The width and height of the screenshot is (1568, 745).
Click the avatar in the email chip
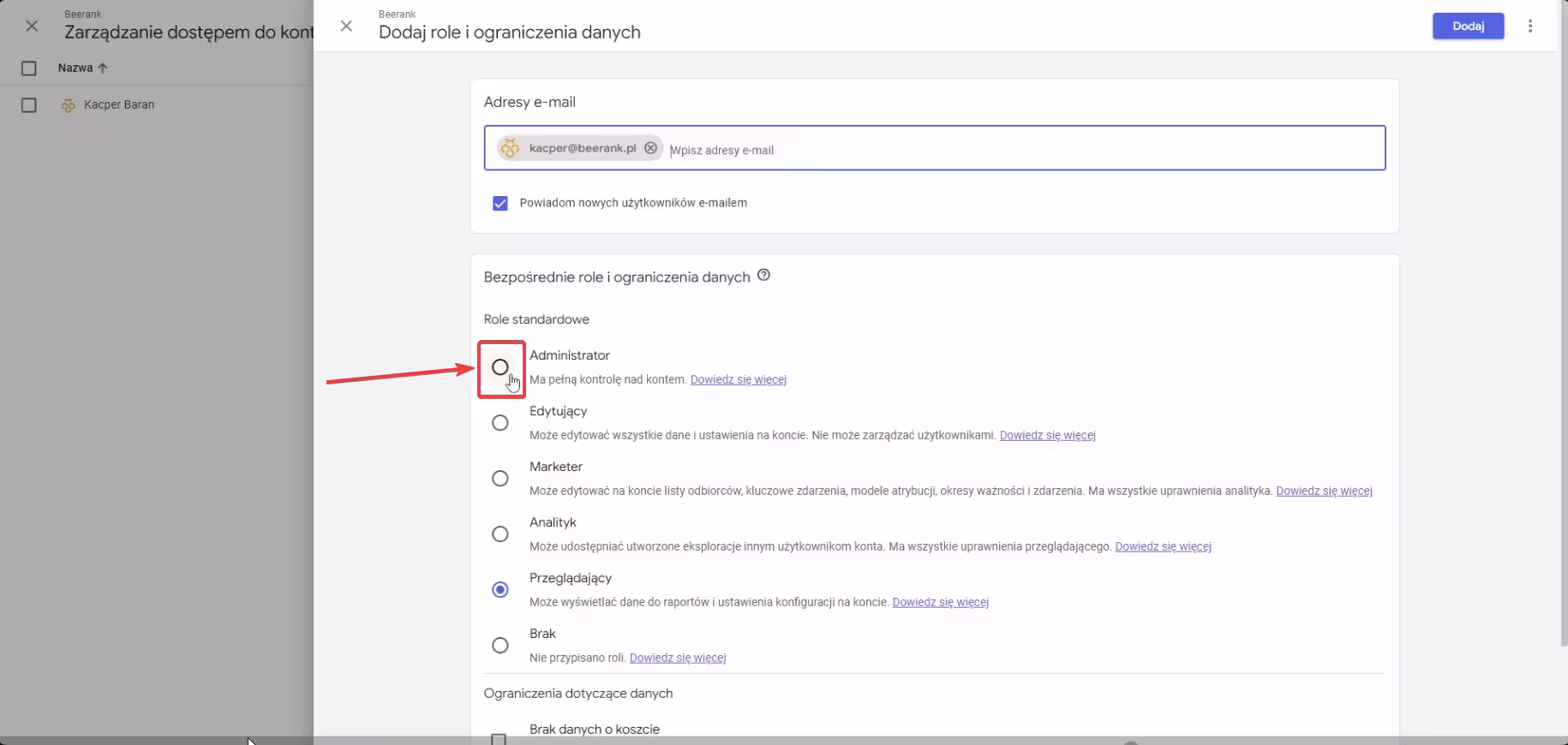[x=511, y=148]
